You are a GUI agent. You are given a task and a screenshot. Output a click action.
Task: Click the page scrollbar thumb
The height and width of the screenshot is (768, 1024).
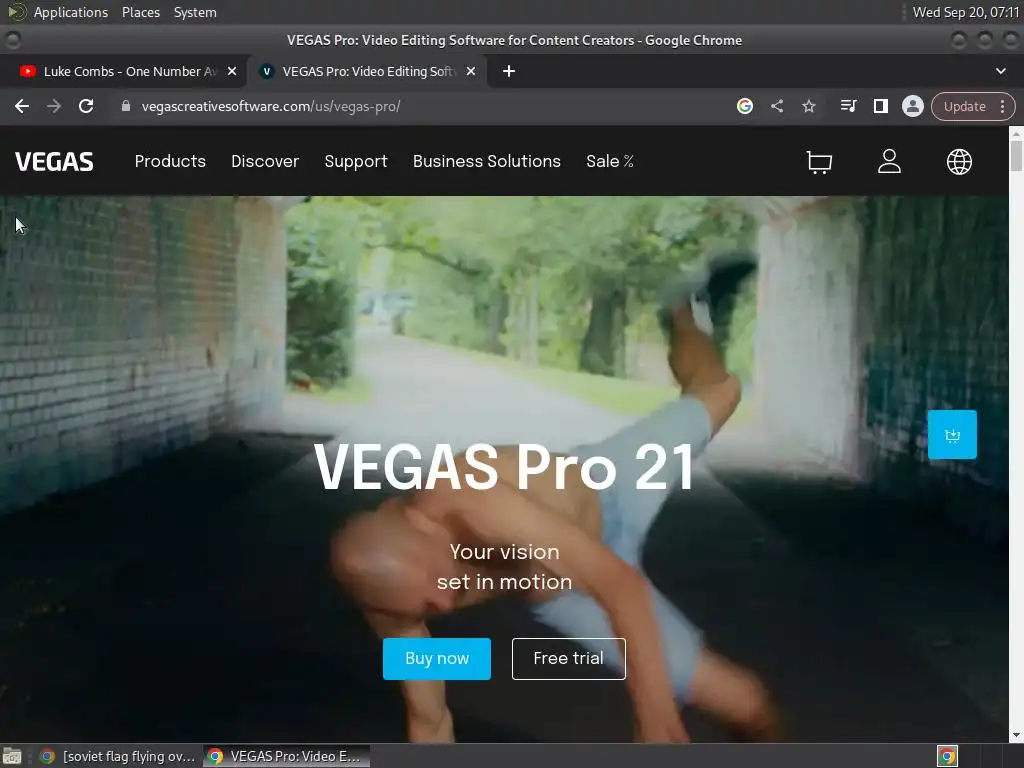pos(1016,155)
